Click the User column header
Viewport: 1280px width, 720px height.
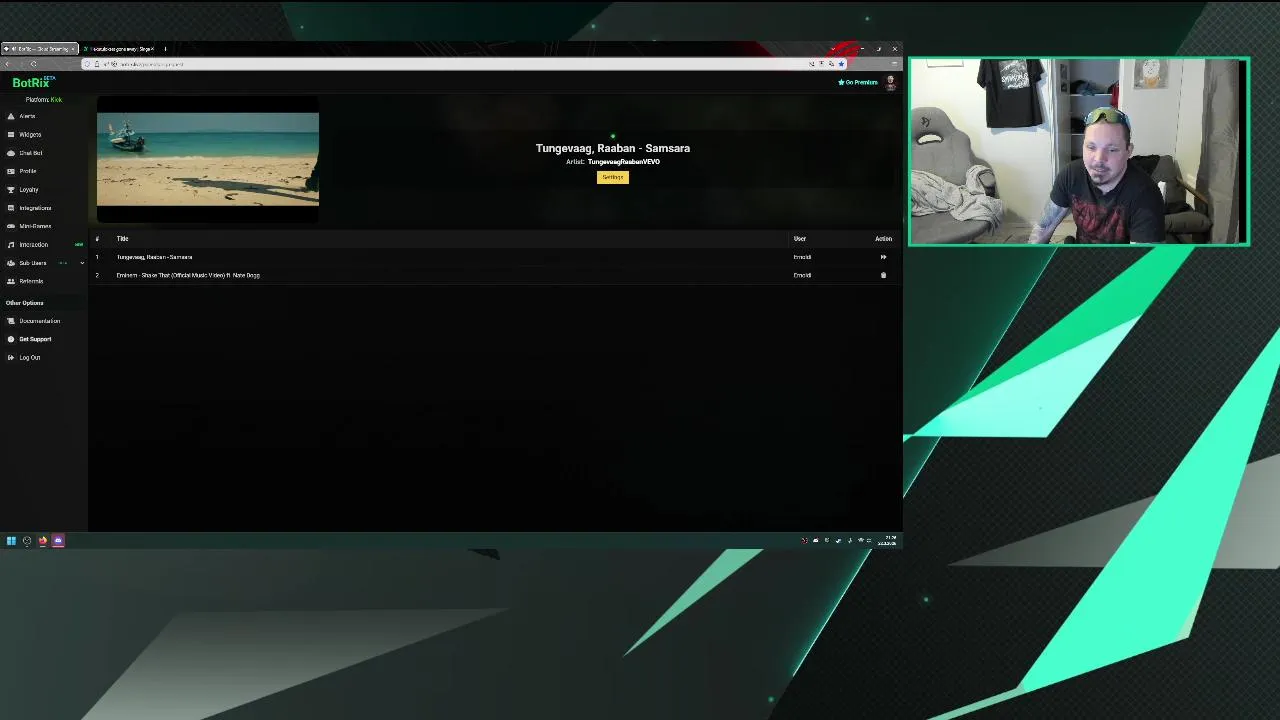click(800, 239)
